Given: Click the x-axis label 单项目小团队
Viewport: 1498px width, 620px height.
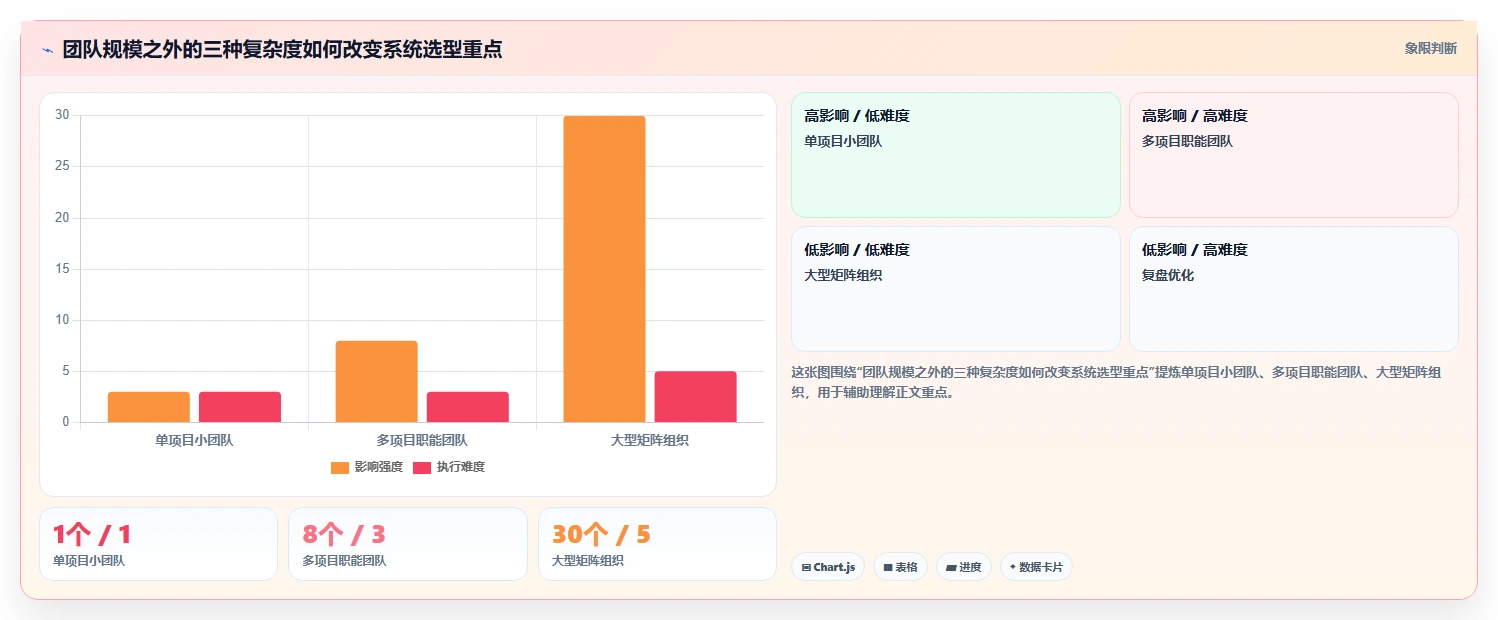Looking at the screenshot, I should tap(194, 440).
